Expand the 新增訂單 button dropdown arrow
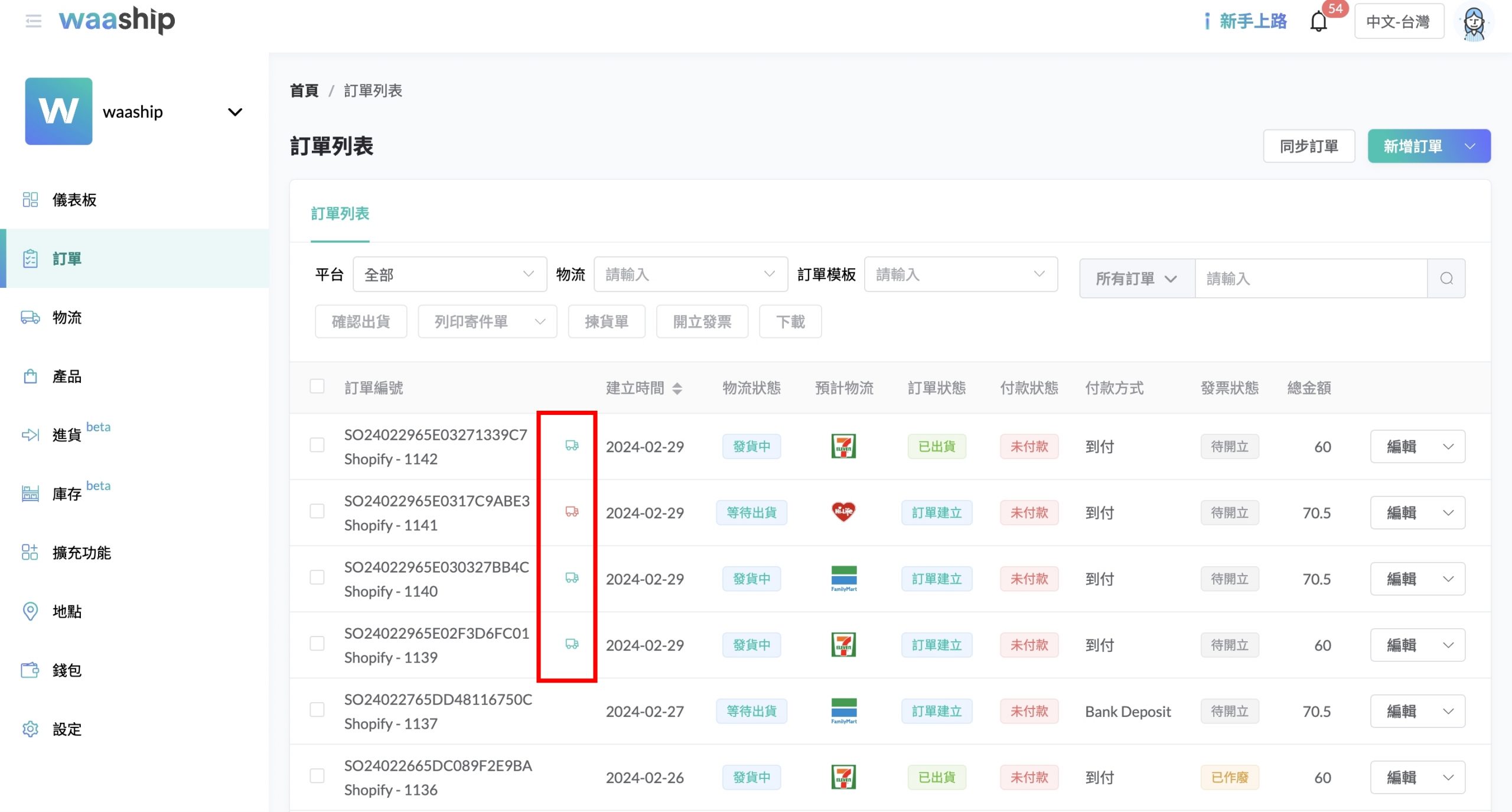 point(1470,147)
